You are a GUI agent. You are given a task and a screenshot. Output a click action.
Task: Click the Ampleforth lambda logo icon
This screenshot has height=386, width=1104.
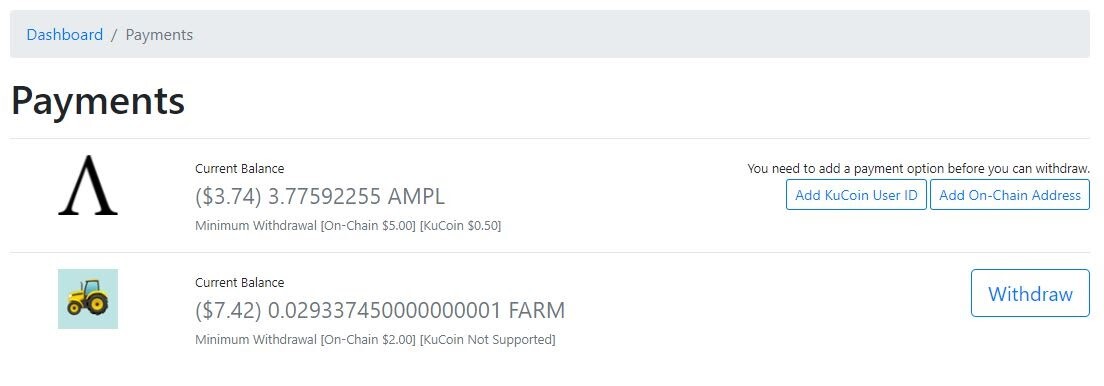pos(88,185)
